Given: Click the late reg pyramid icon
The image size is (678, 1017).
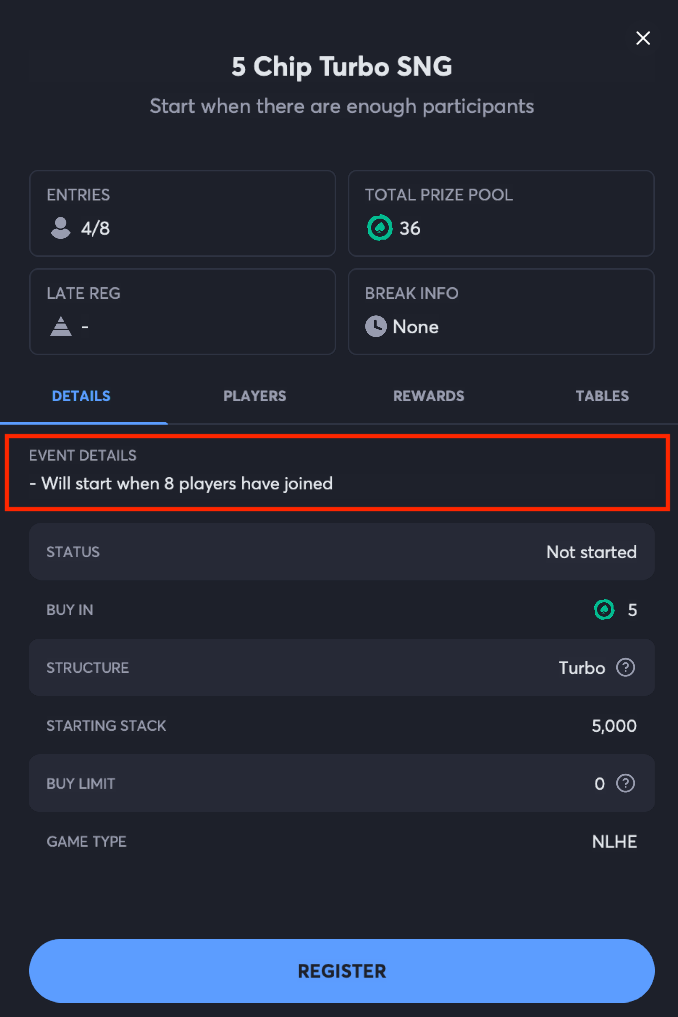Looking at the screenshot, I should click(x=61, y=327).
